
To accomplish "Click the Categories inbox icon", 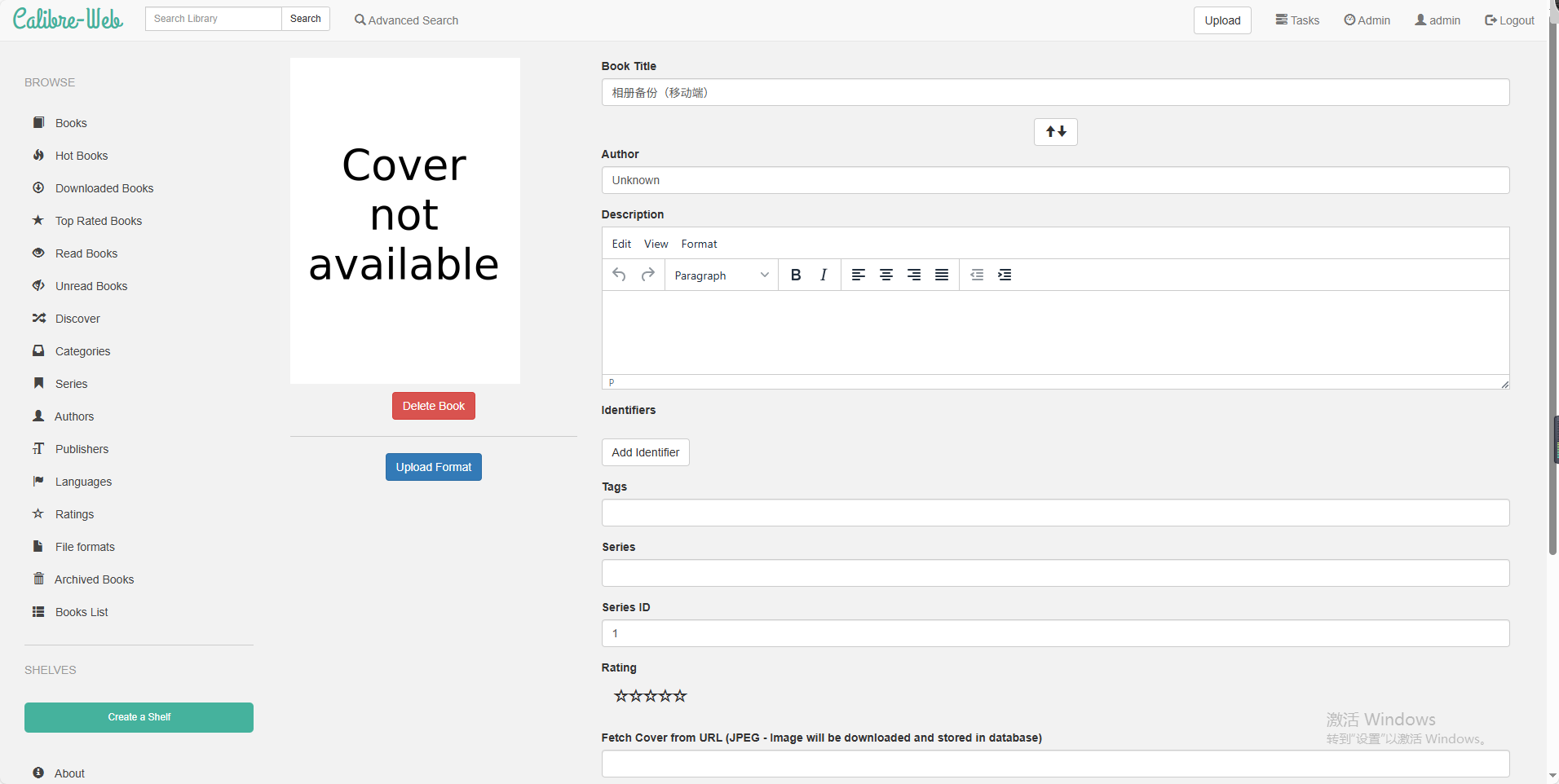I will (x=38, y=350).
